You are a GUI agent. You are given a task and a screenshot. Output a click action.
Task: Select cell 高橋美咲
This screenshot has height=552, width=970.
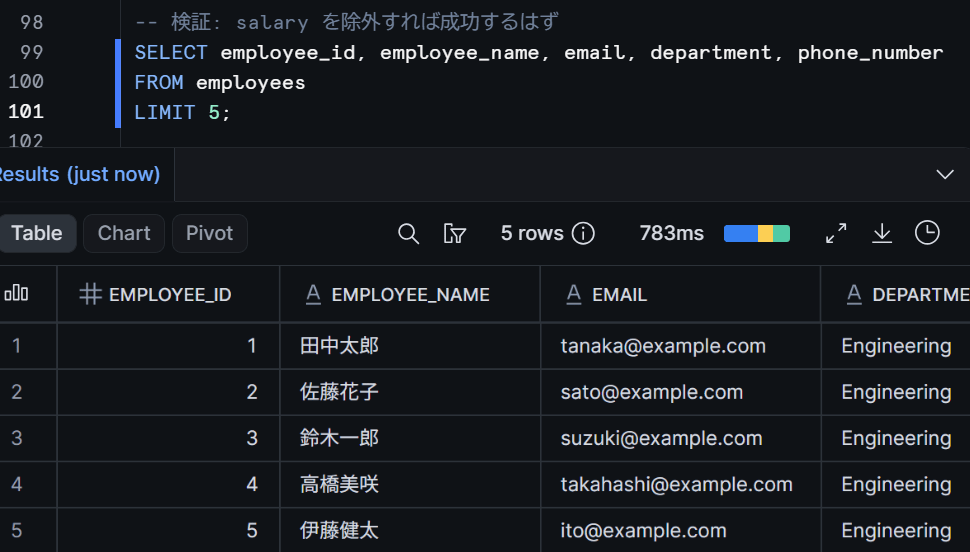coord(410,485)
